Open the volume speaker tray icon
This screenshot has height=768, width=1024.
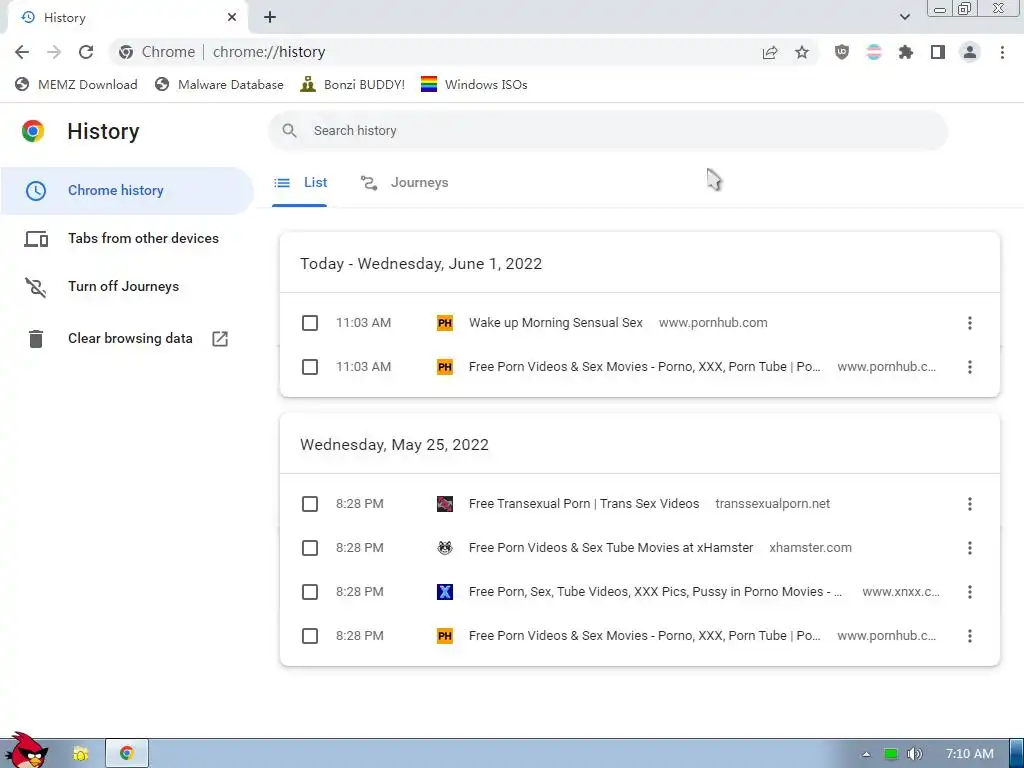(914, 754)
